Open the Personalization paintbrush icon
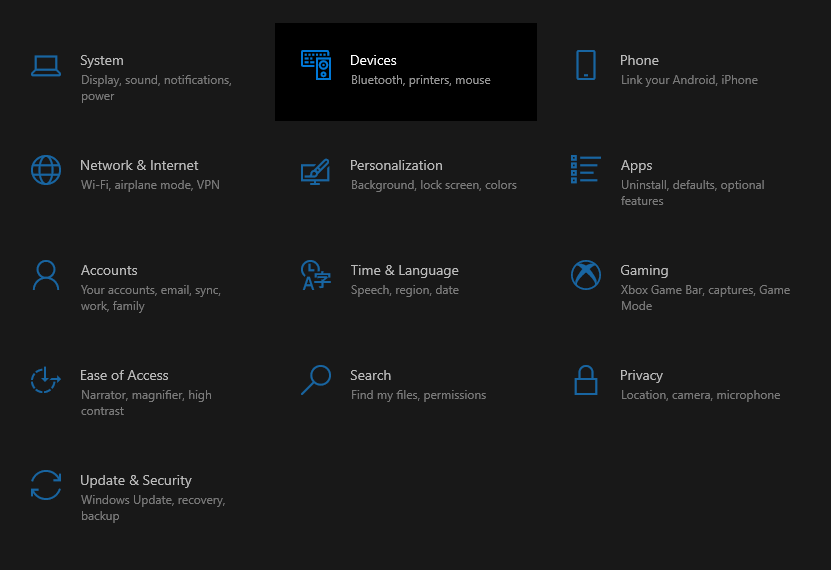The image size is (831, 570). (x=316, y=172)
